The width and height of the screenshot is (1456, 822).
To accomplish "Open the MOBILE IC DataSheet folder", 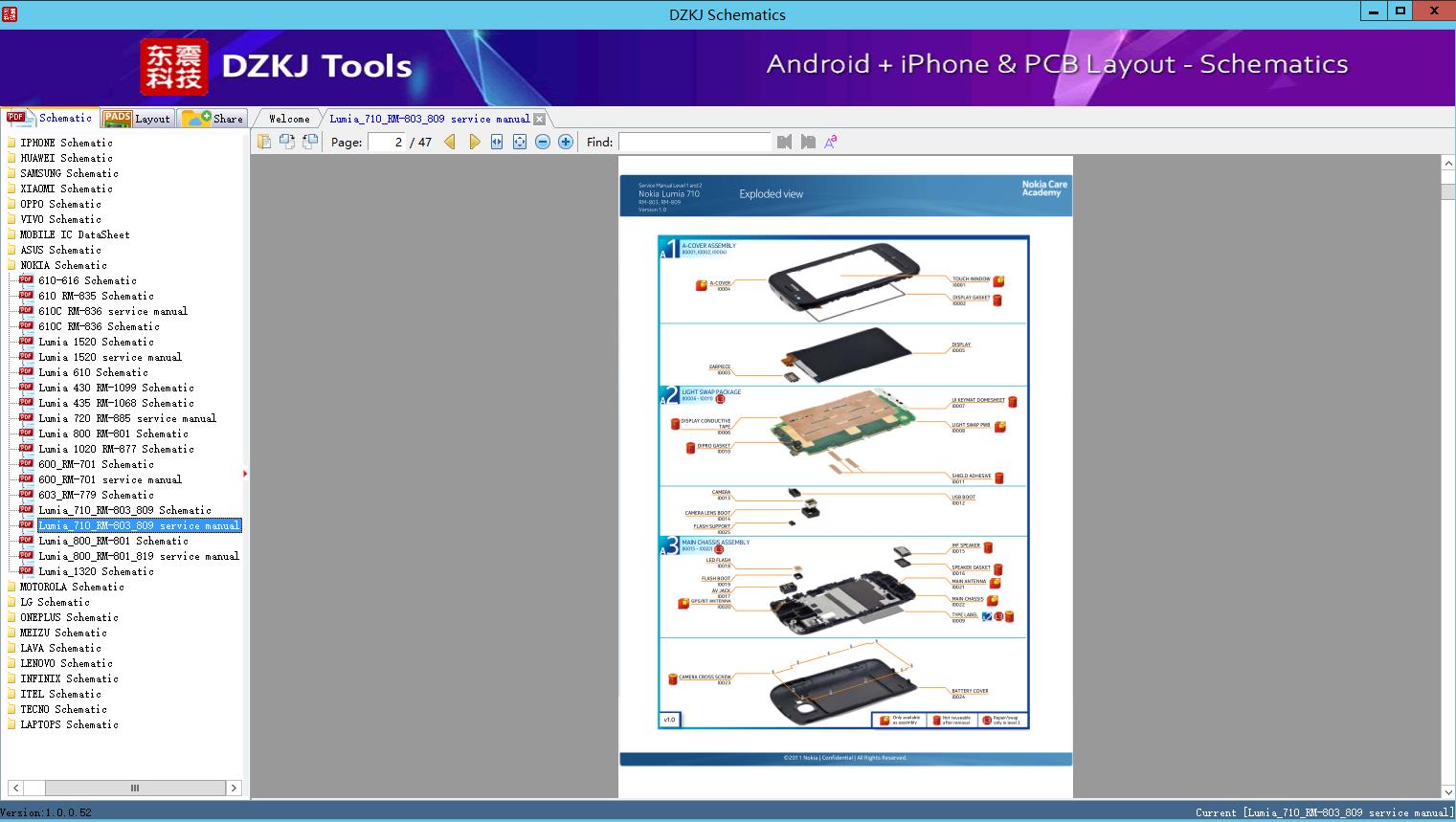I will coord(75,234).
